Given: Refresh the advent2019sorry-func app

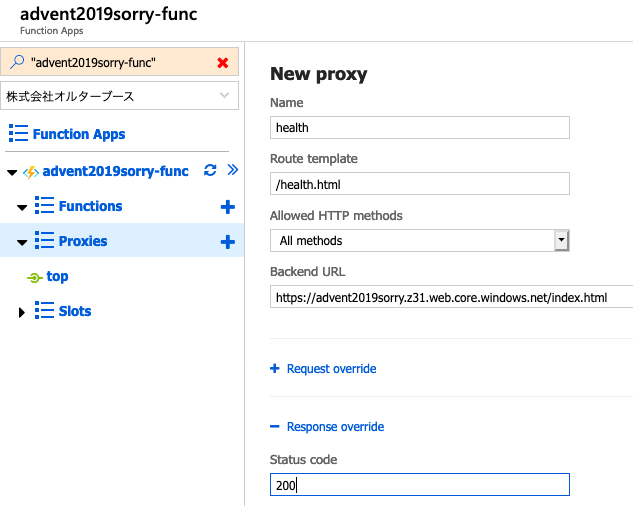Looking at the screenshot, I should pos(210,170).
